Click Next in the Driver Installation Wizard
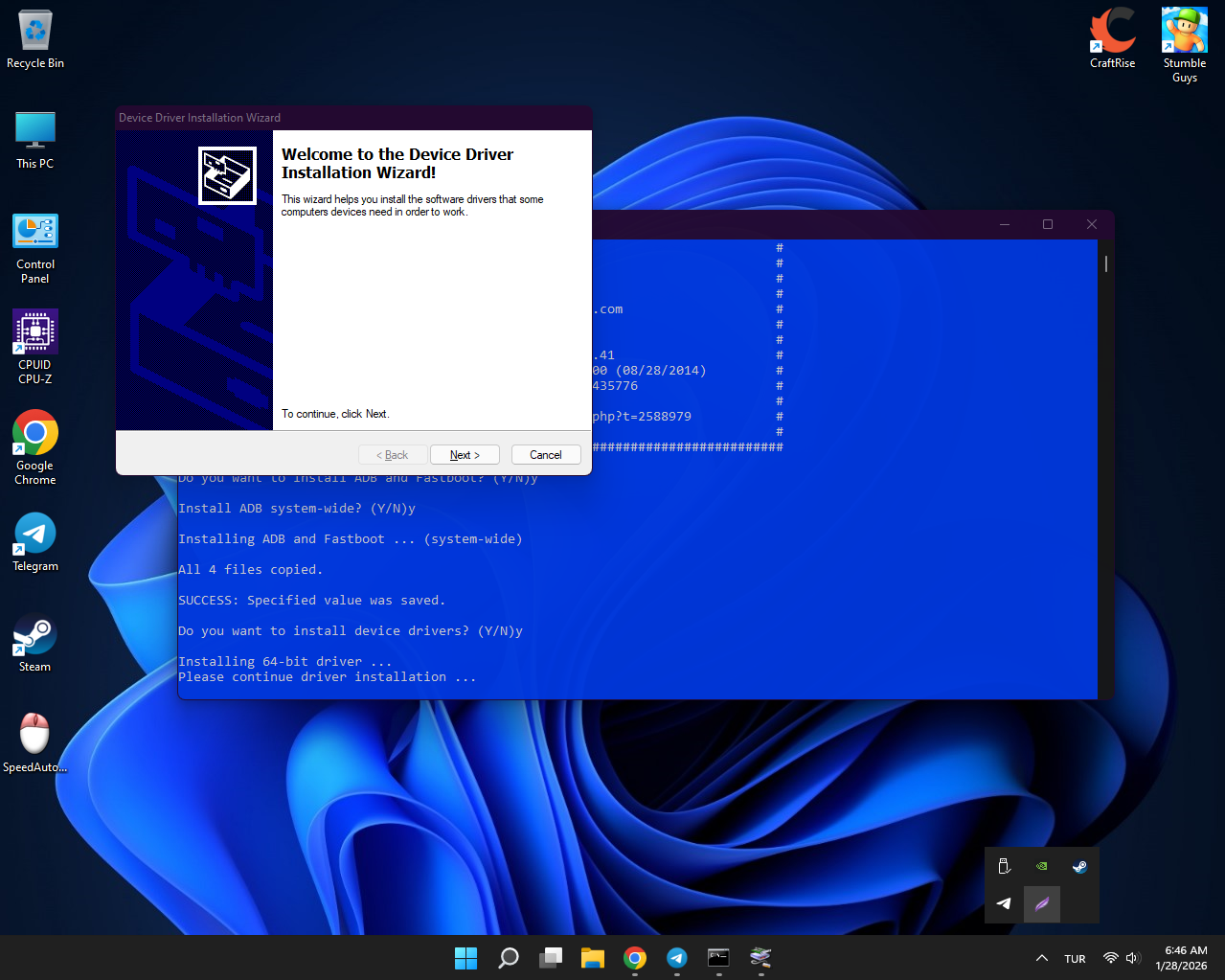 (x=465, y=455)
